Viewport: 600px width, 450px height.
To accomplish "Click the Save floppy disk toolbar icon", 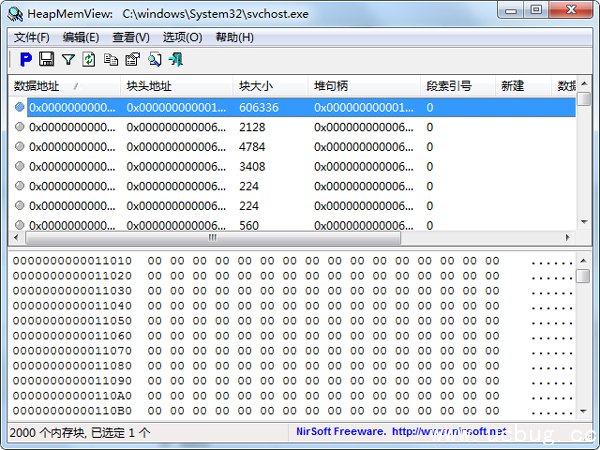I will (x=46, y=60).
